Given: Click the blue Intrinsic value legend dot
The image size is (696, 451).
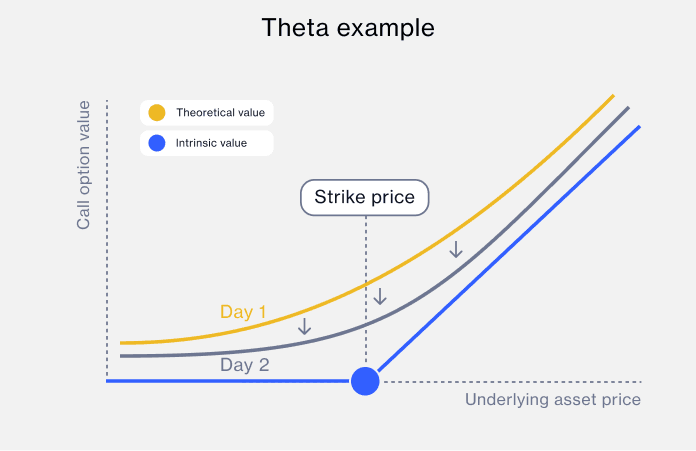Looking at the screenshot, I should click(156, 143).
